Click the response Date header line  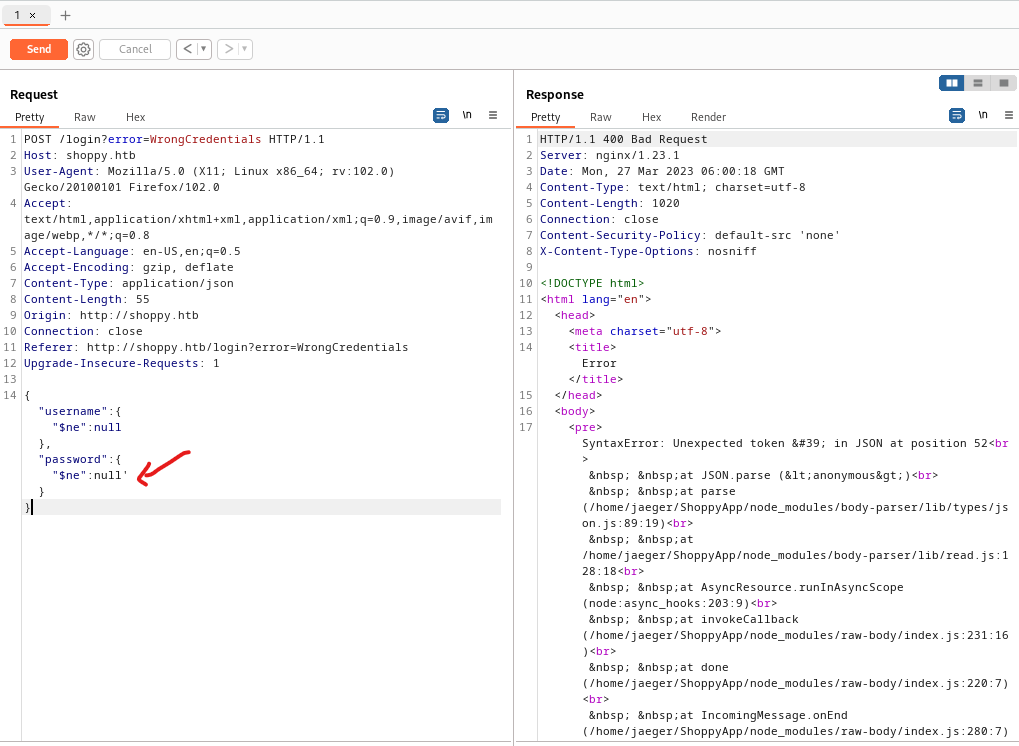pos(662,172)
